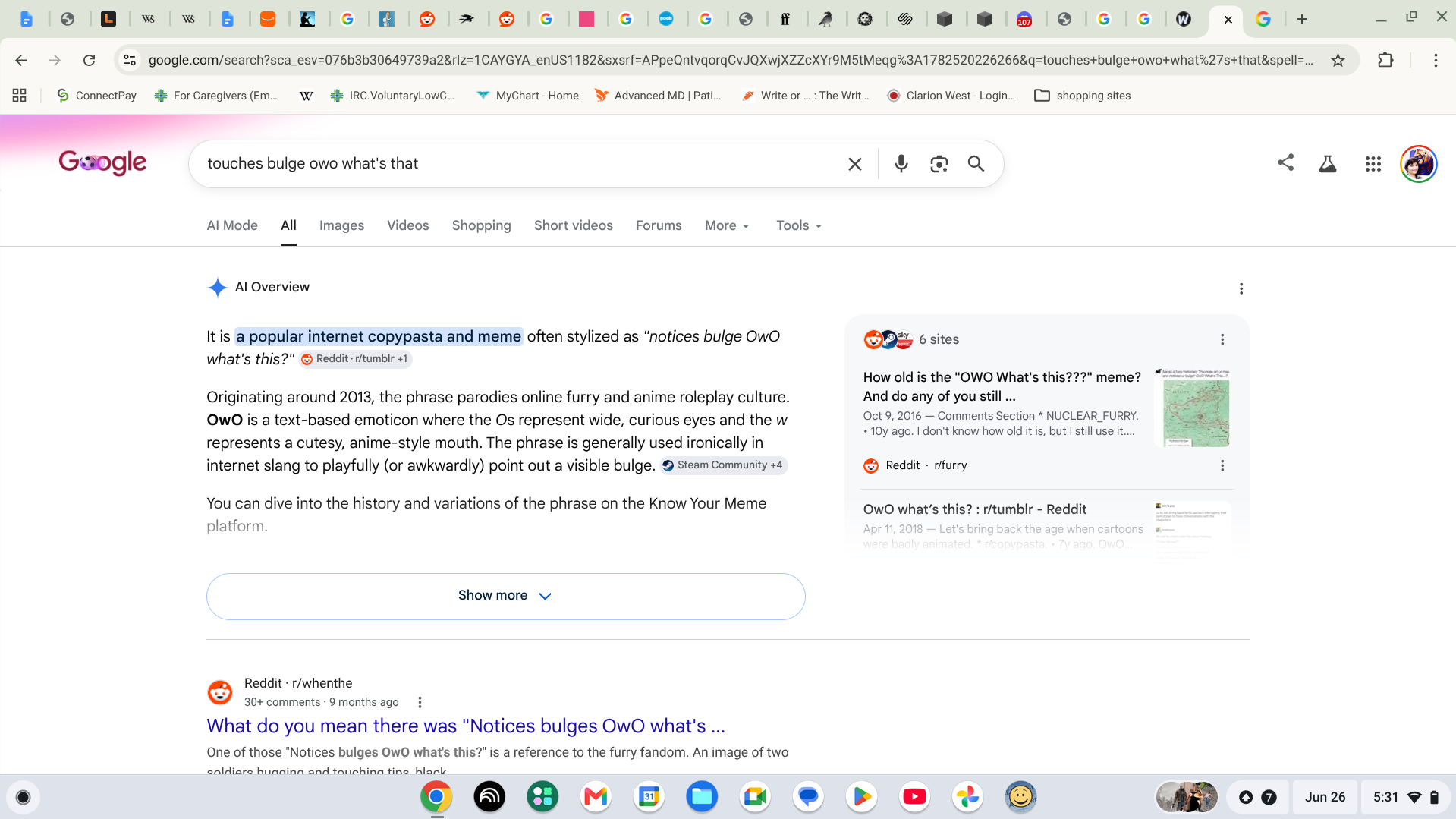
Task: Submit search with the magnifier icon
Action: (x=976, y=164)
